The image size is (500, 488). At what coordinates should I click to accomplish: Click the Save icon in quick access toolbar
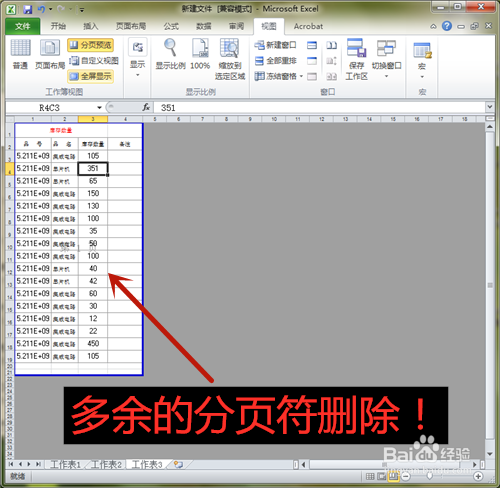pyautogui.click(x=28, y=9)
